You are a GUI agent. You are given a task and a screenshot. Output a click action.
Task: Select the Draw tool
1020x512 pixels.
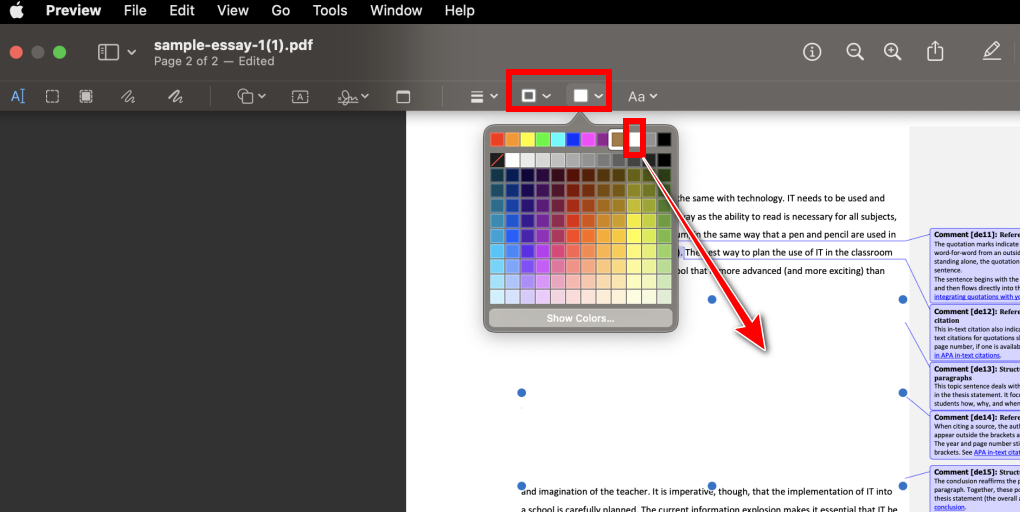click(x=176, y=96)
